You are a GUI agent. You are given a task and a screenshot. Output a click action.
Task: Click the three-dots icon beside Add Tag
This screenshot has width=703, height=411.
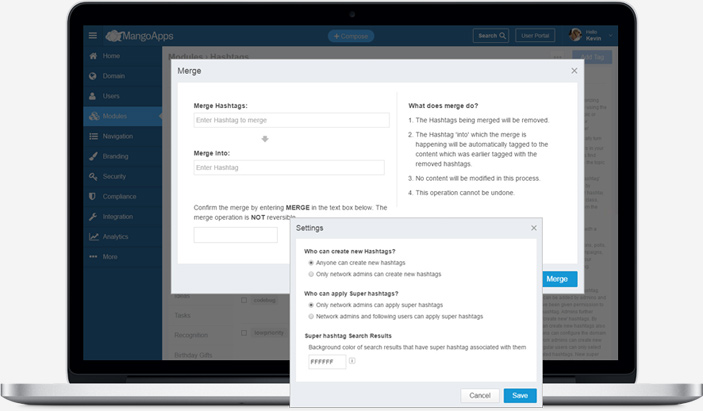coord(558,57)
